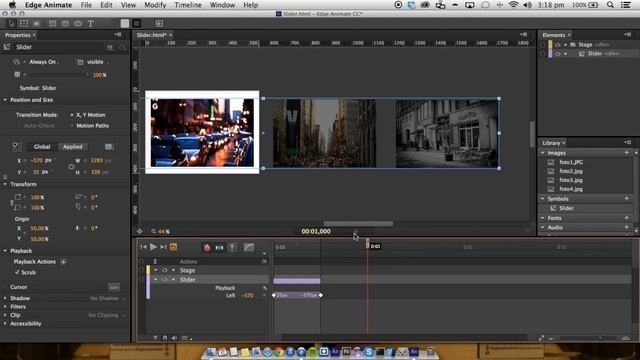The width and height of the screenshot is (640, 360).
Task: Select the Clipping tool in toolbar
Action: 36,23
